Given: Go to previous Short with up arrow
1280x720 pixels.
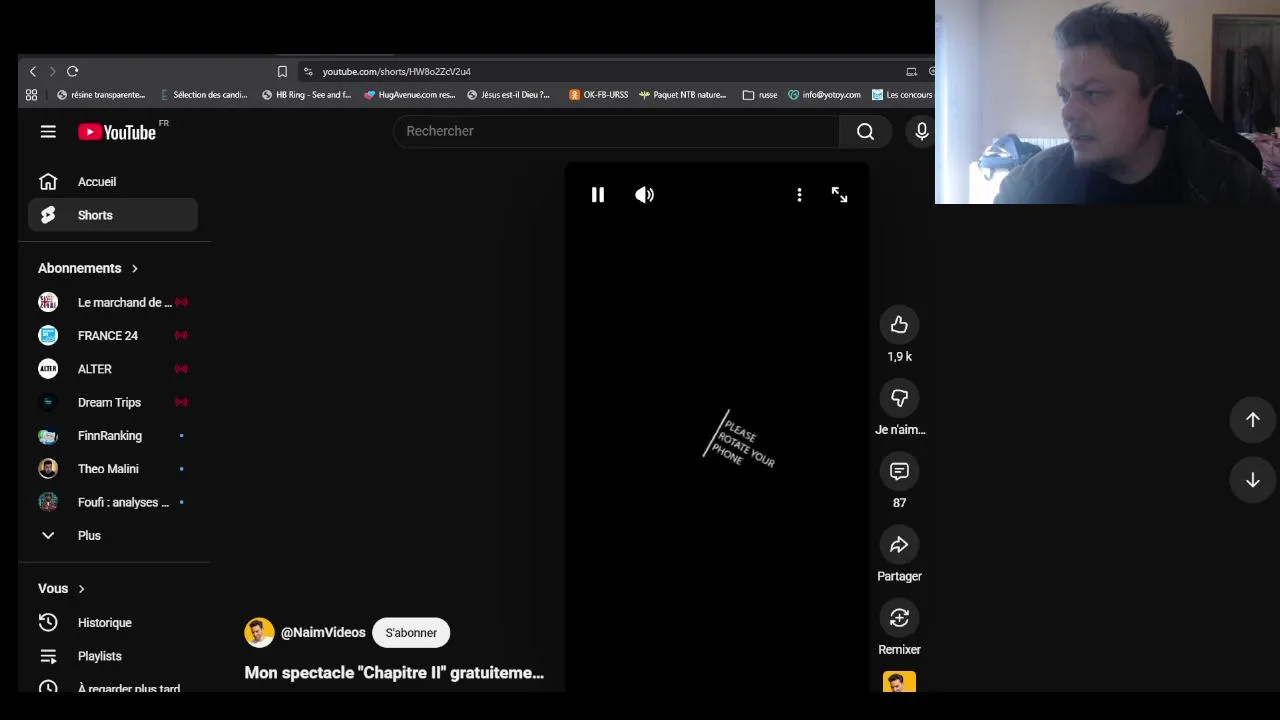Looking at the screenshot, I should (1252, 420).
